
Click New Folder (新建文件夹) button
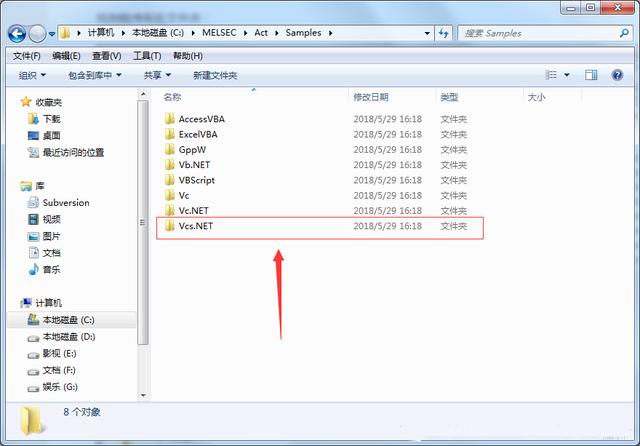pos(215,75)
